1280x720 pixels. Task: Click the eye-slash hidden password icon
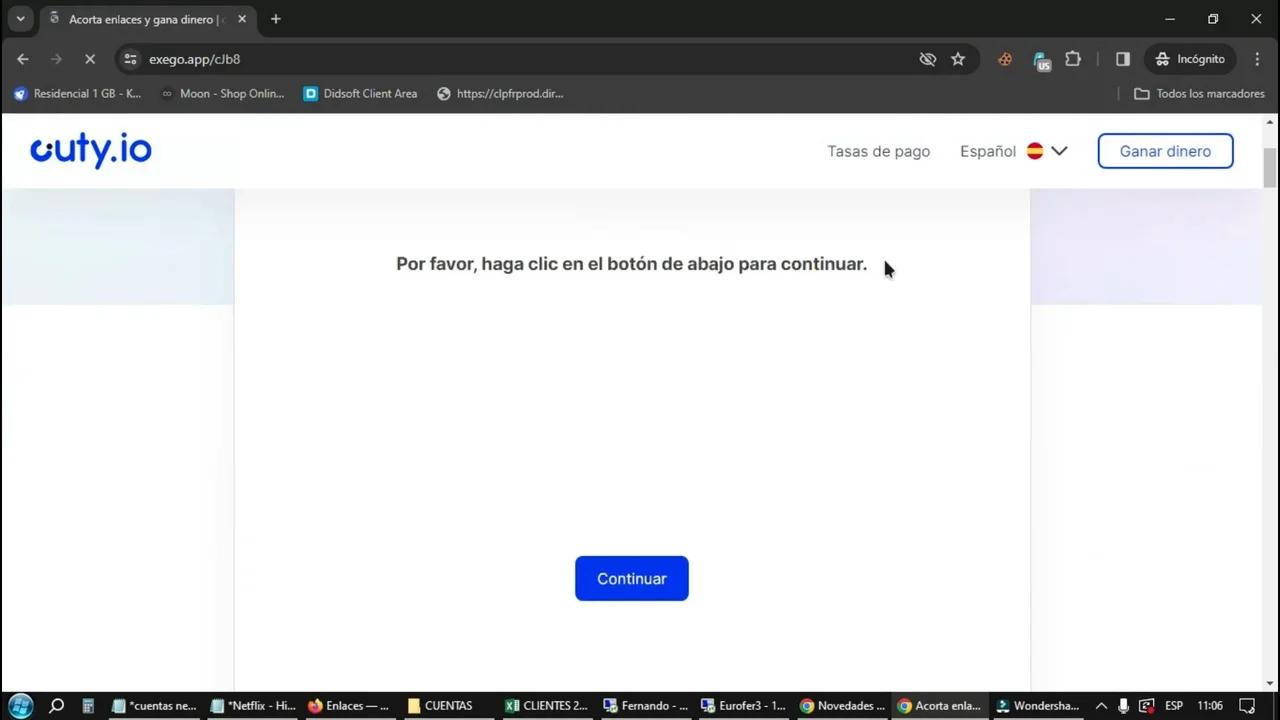pos(927,59)
